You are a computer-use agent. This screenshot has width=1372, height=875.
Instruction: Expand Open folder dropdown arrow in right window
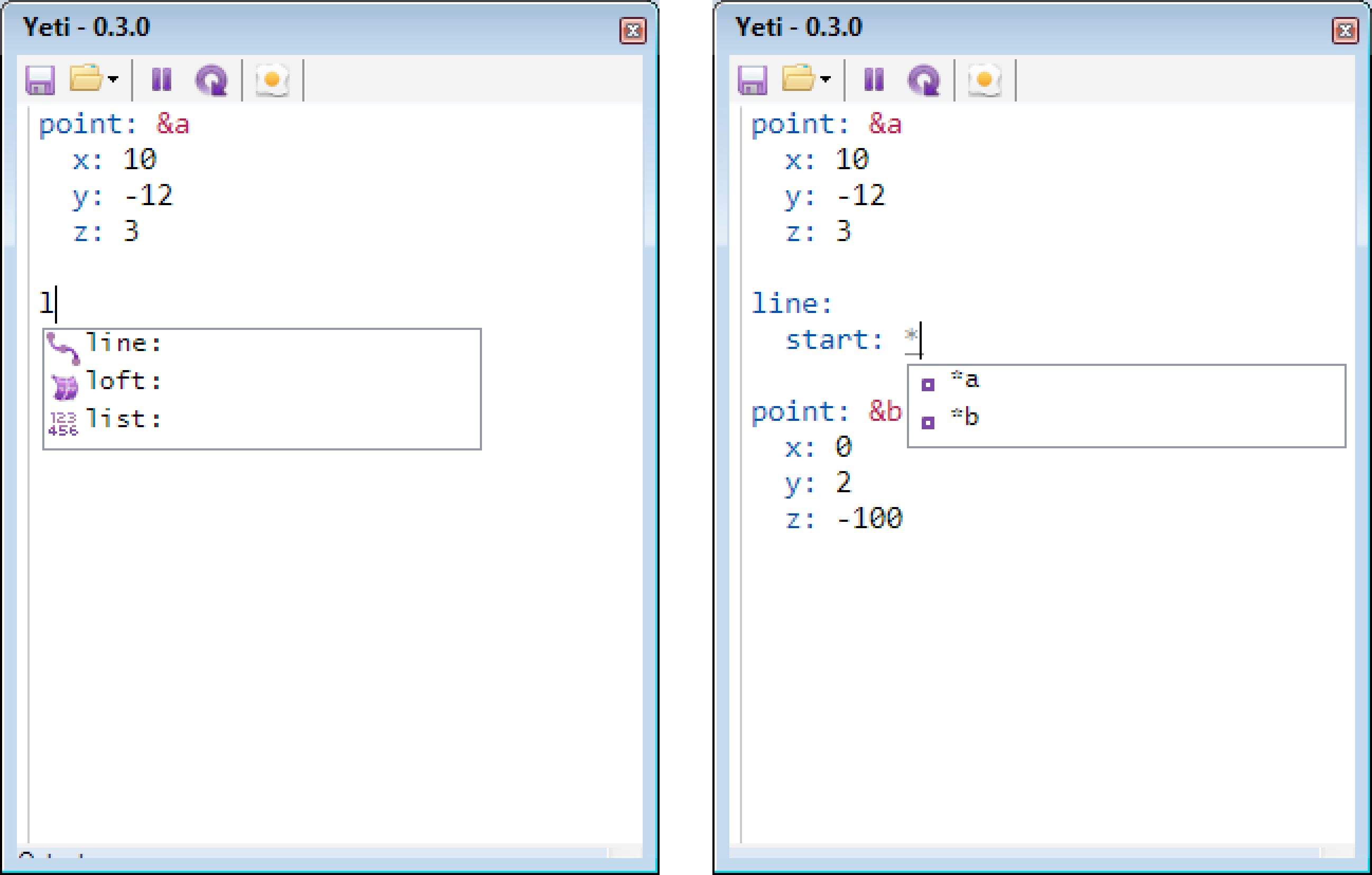point(825,79)
